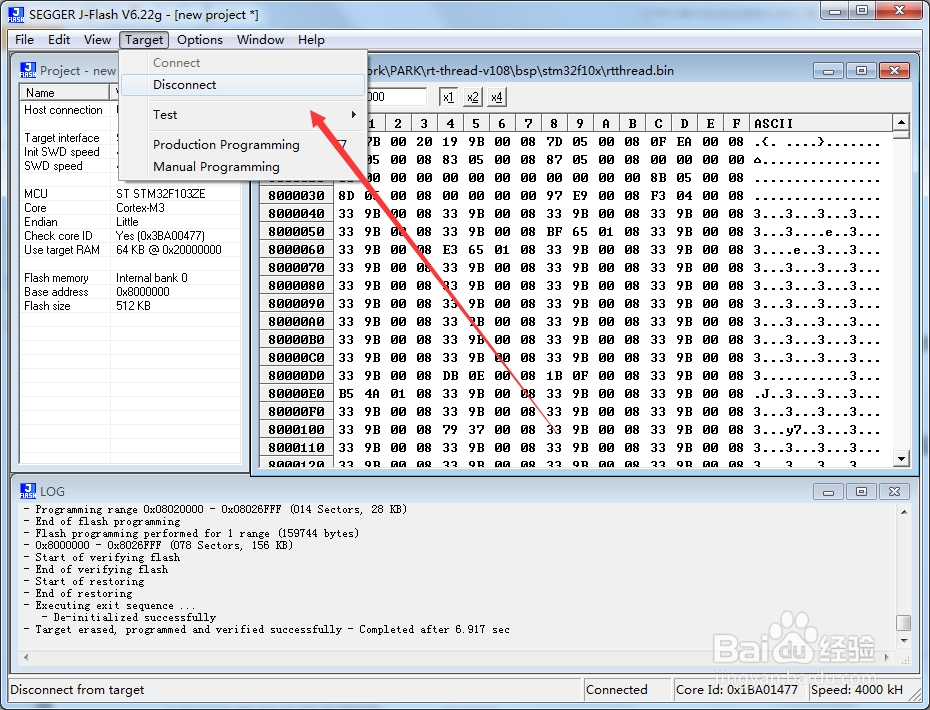
Task: Click the 'Start of verifying flash' log line
Action: 102,558
